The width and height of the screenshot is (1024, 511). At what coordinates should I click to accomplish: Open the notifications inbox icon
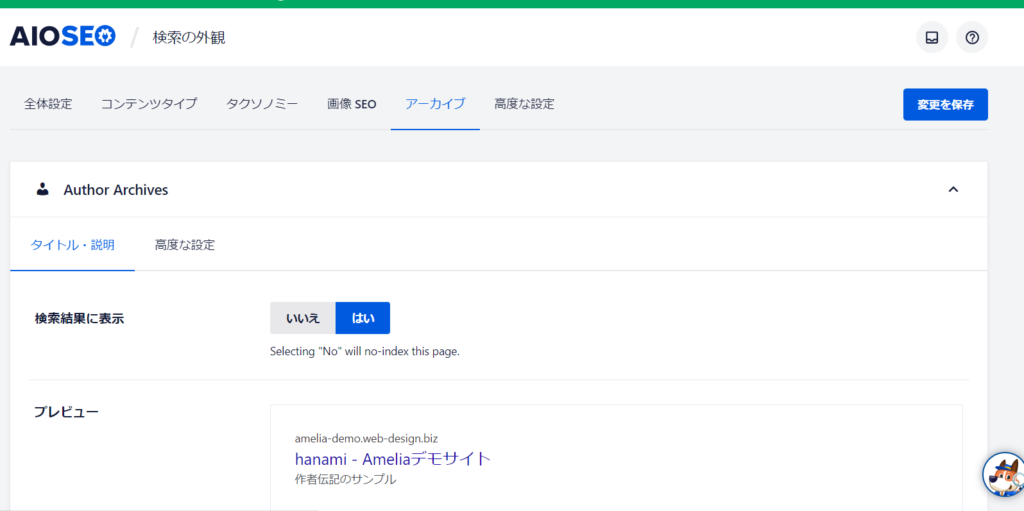(932, 38)
